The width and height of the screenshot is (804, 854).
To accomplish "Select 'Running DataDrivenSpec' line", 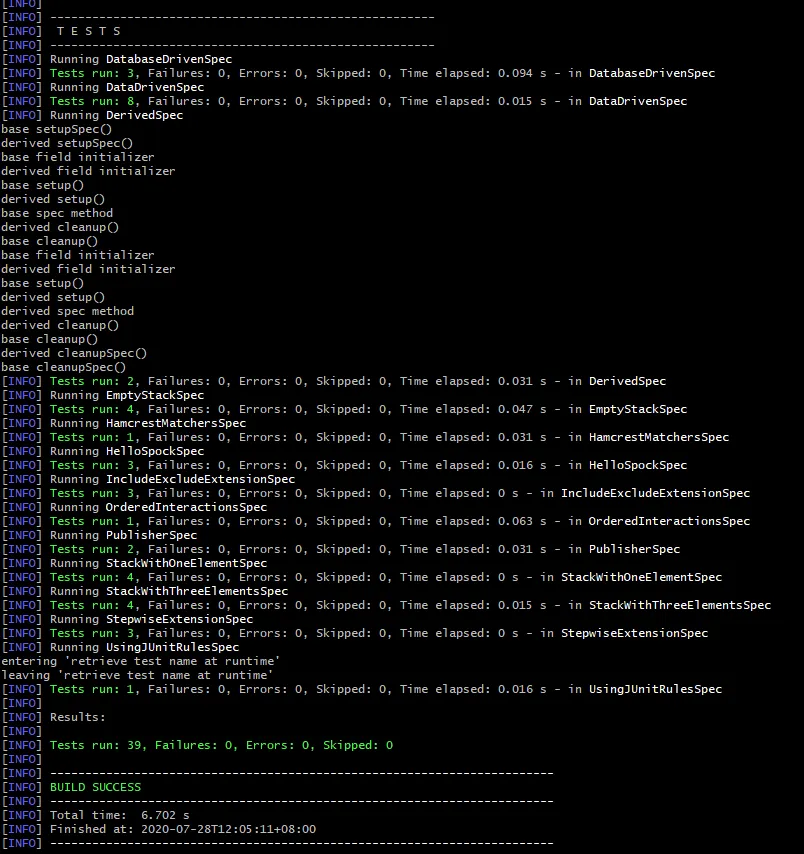I will pyautogui.click(x=103, y=87).
